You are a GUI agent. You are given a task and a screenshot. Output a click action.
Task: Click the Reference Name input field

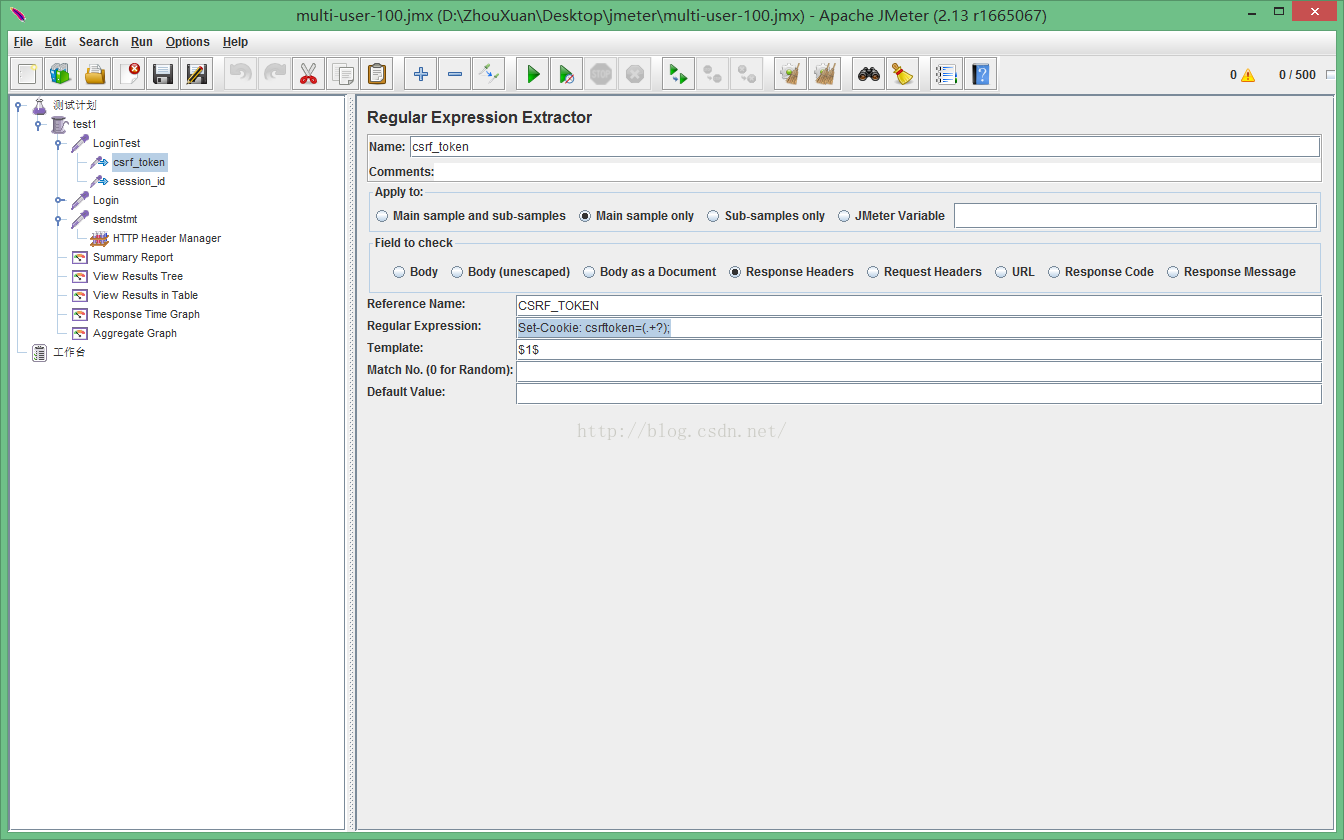tap(918, 306)
